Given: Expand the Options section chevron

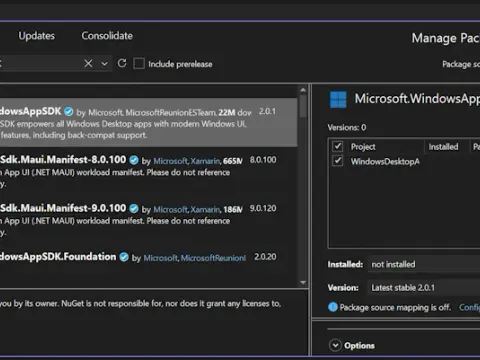Looking at the screenshot, I should click(335, 345).
